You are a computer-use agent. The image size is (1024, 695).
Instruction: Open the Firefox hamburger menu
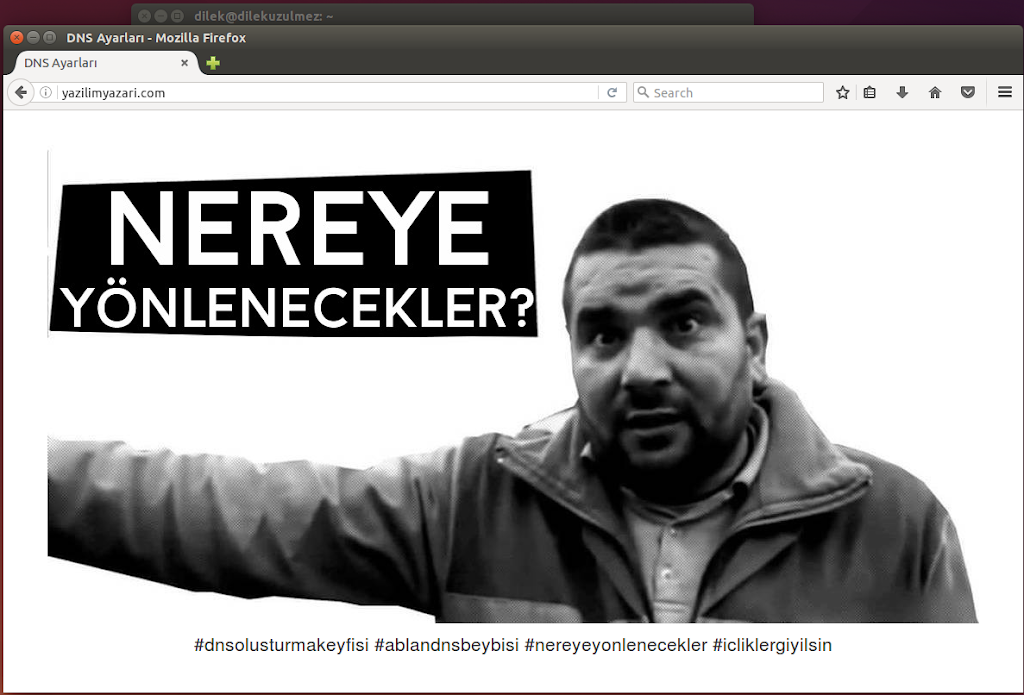pyautogui.click(x=1004, y=92)
